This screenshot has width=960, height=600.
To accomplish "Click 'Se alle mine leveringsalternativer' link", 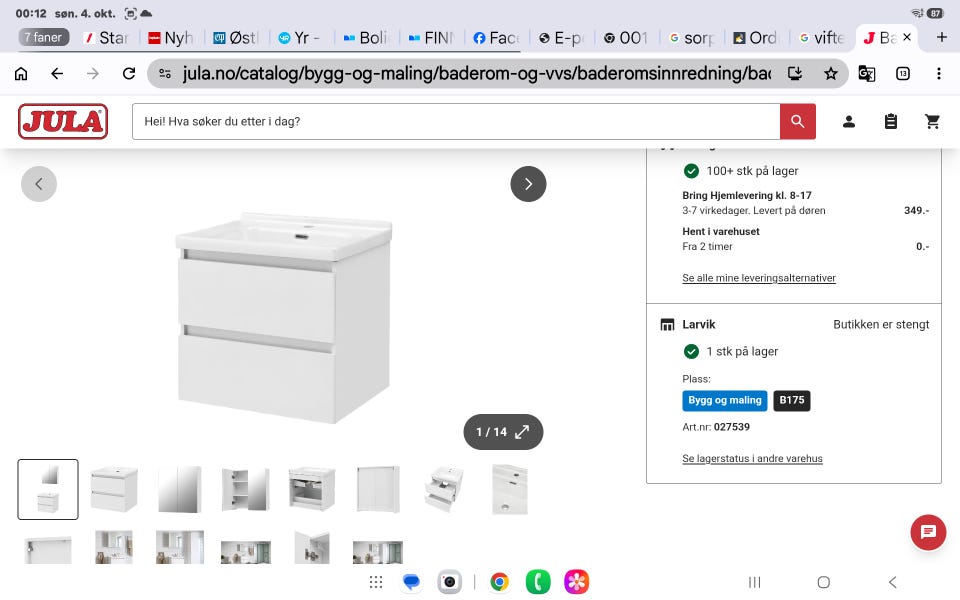I will pyautogui.click(x=759, y=278).
